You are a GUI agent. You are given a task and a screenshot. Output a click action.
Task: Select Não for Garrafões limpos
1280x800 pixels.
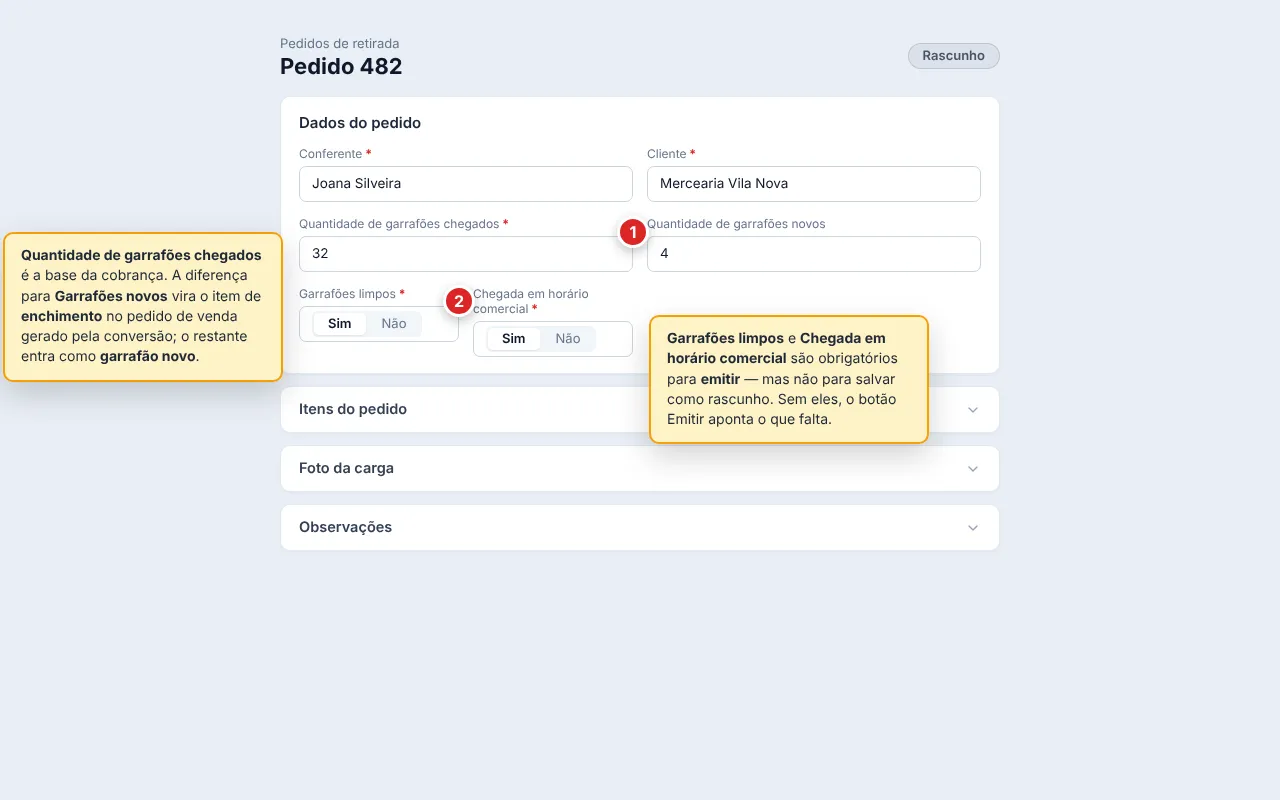pyautogui.click(x=394, y=324)
